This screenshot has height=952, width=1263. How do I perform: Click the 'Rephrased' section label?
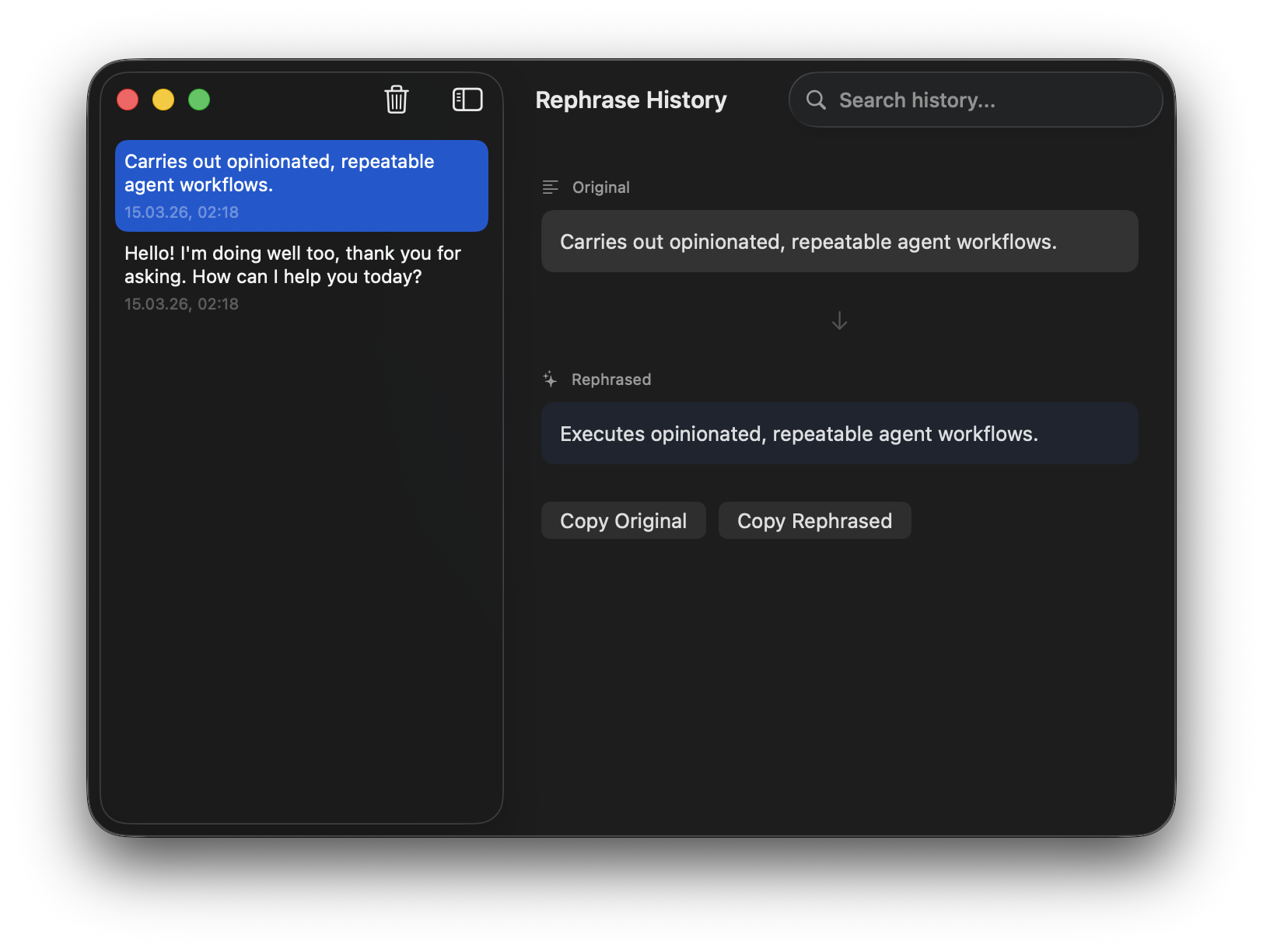(611, 380)
